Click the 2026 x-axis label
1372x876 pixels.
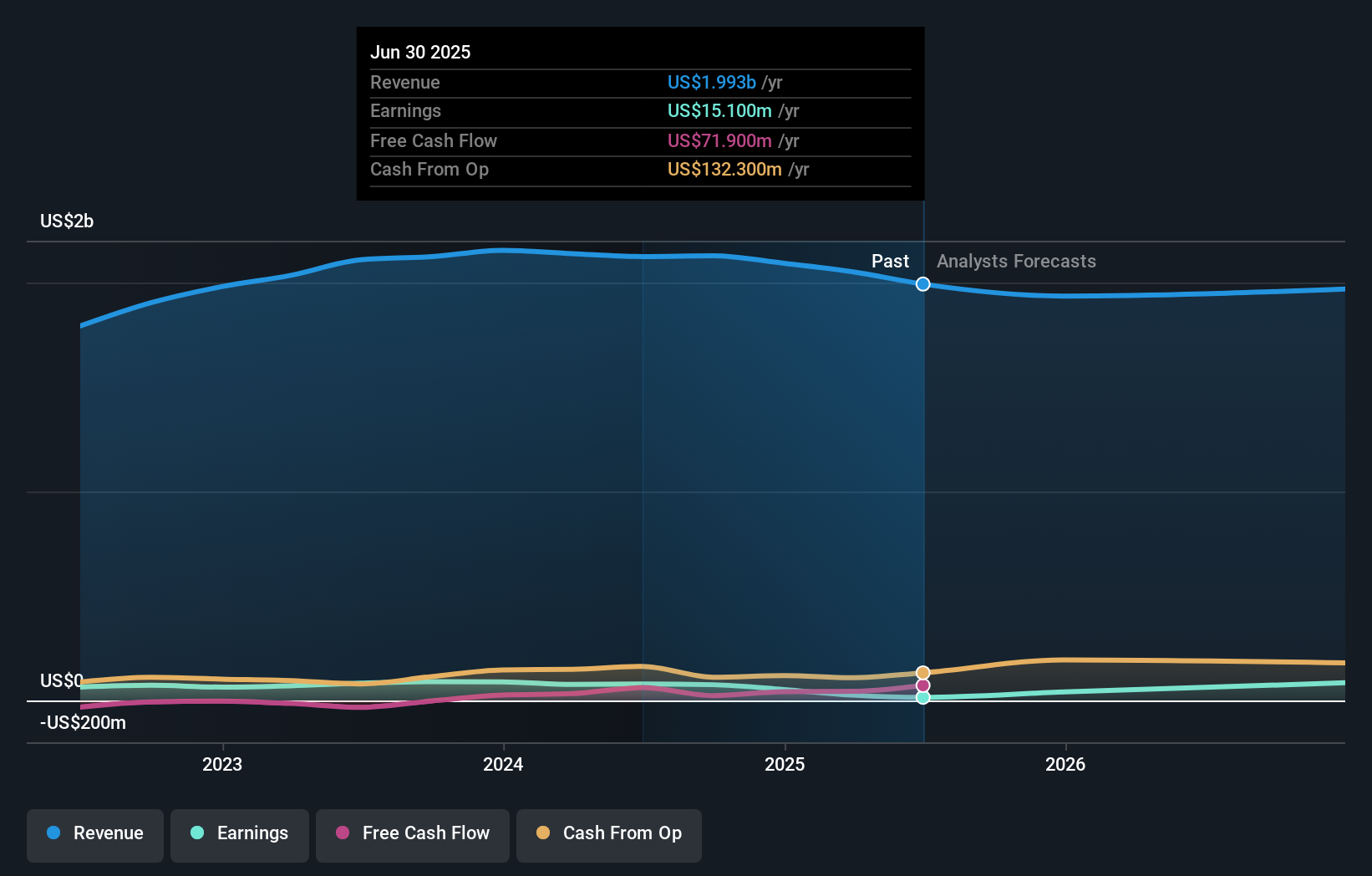pos(1065,764)
